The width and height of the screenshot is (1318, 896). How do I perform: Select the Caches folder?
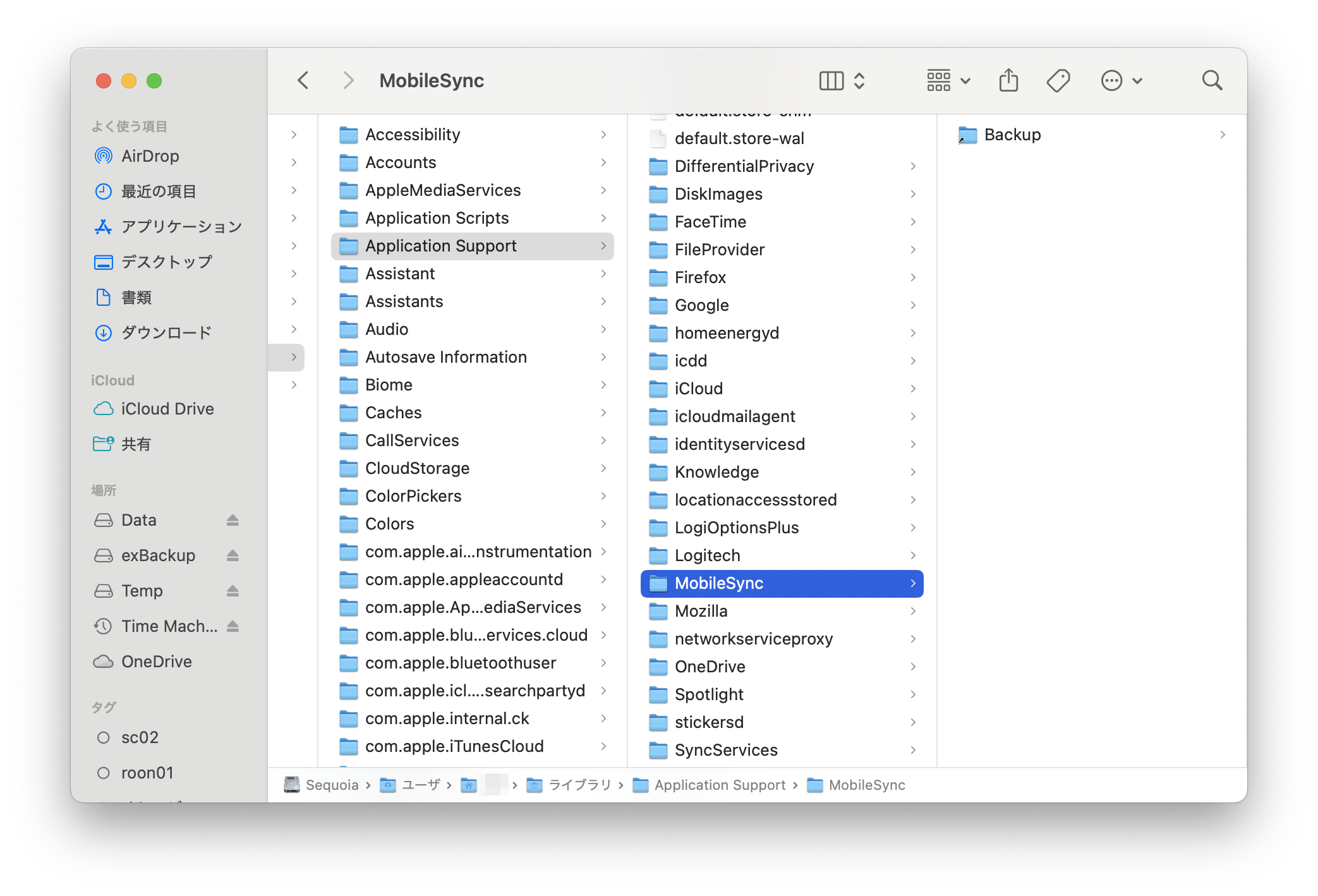393,413
